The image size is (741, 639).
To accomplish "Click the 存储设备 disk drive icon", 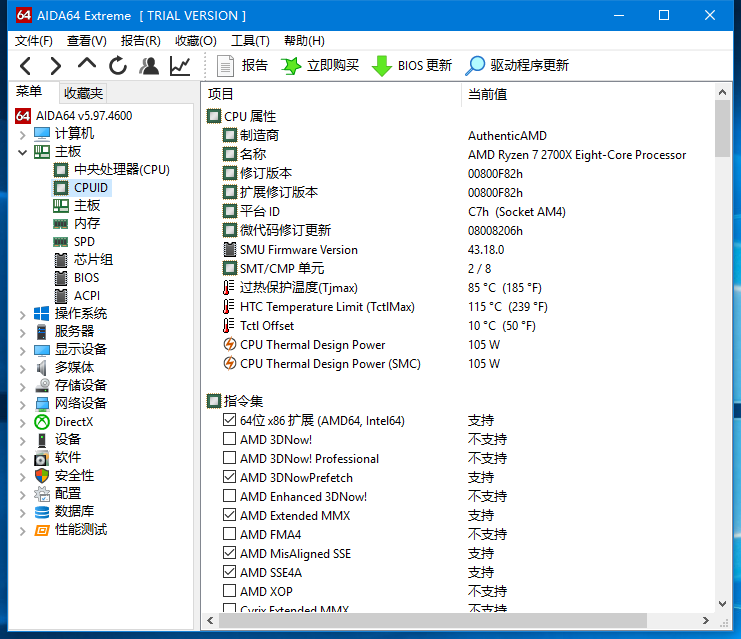I will coord(42,385).
